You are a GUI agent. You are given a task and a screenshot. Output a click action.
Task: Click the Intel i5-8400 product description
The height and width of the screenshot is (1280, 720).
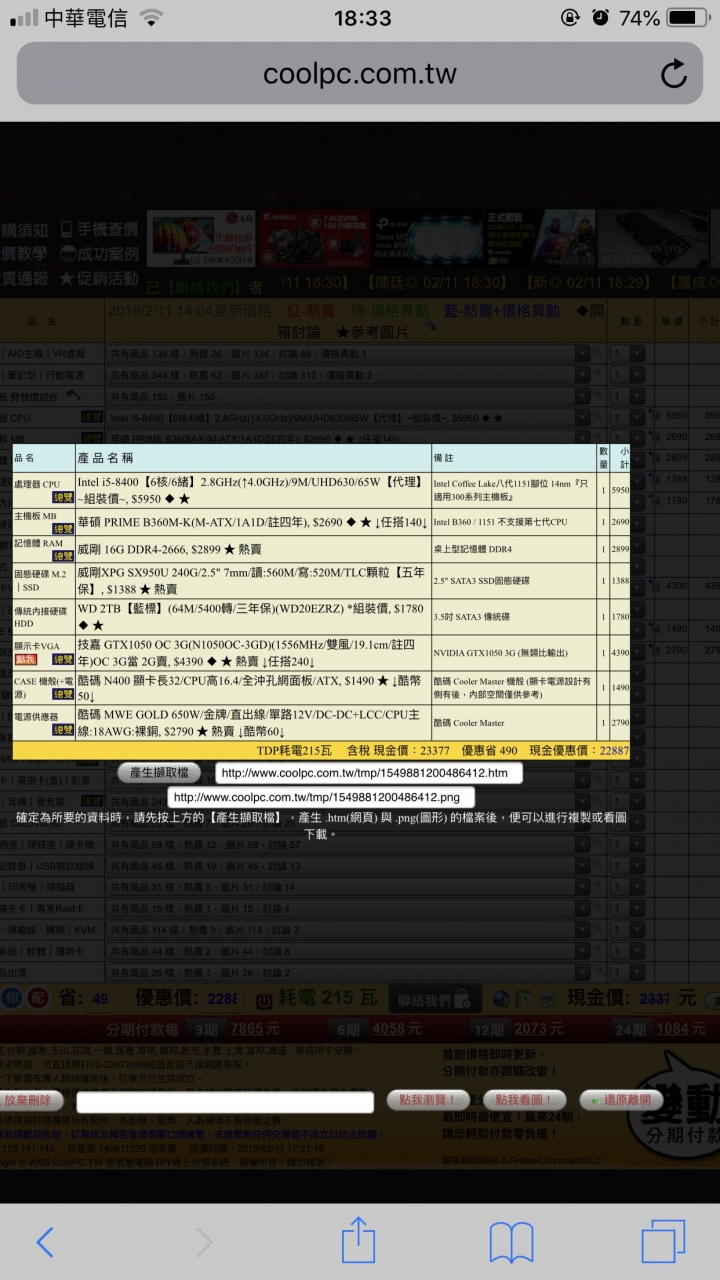[x=253, y=490]
